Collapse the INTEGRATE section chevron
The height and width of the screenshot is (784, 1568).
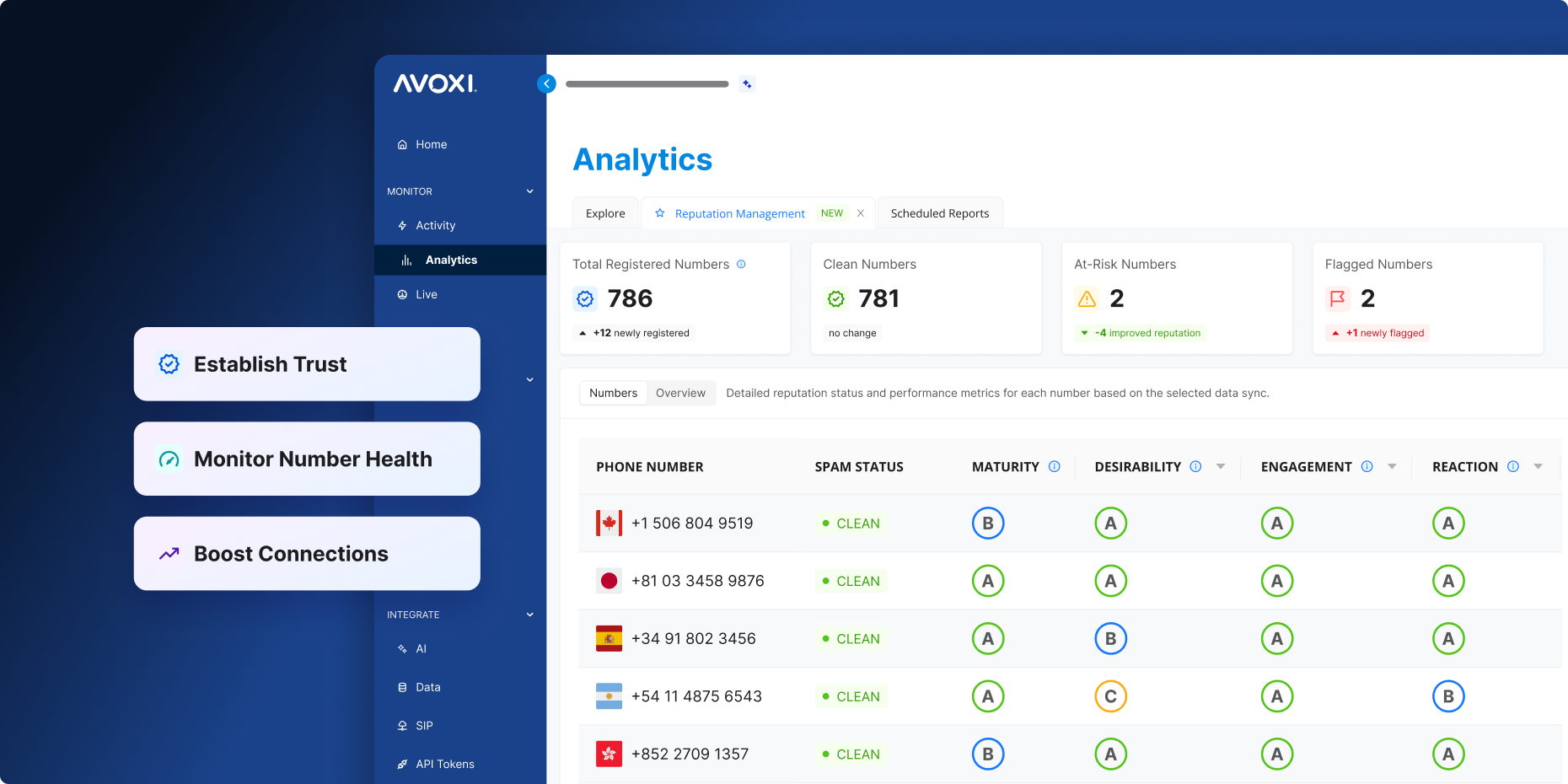(529, 615)
